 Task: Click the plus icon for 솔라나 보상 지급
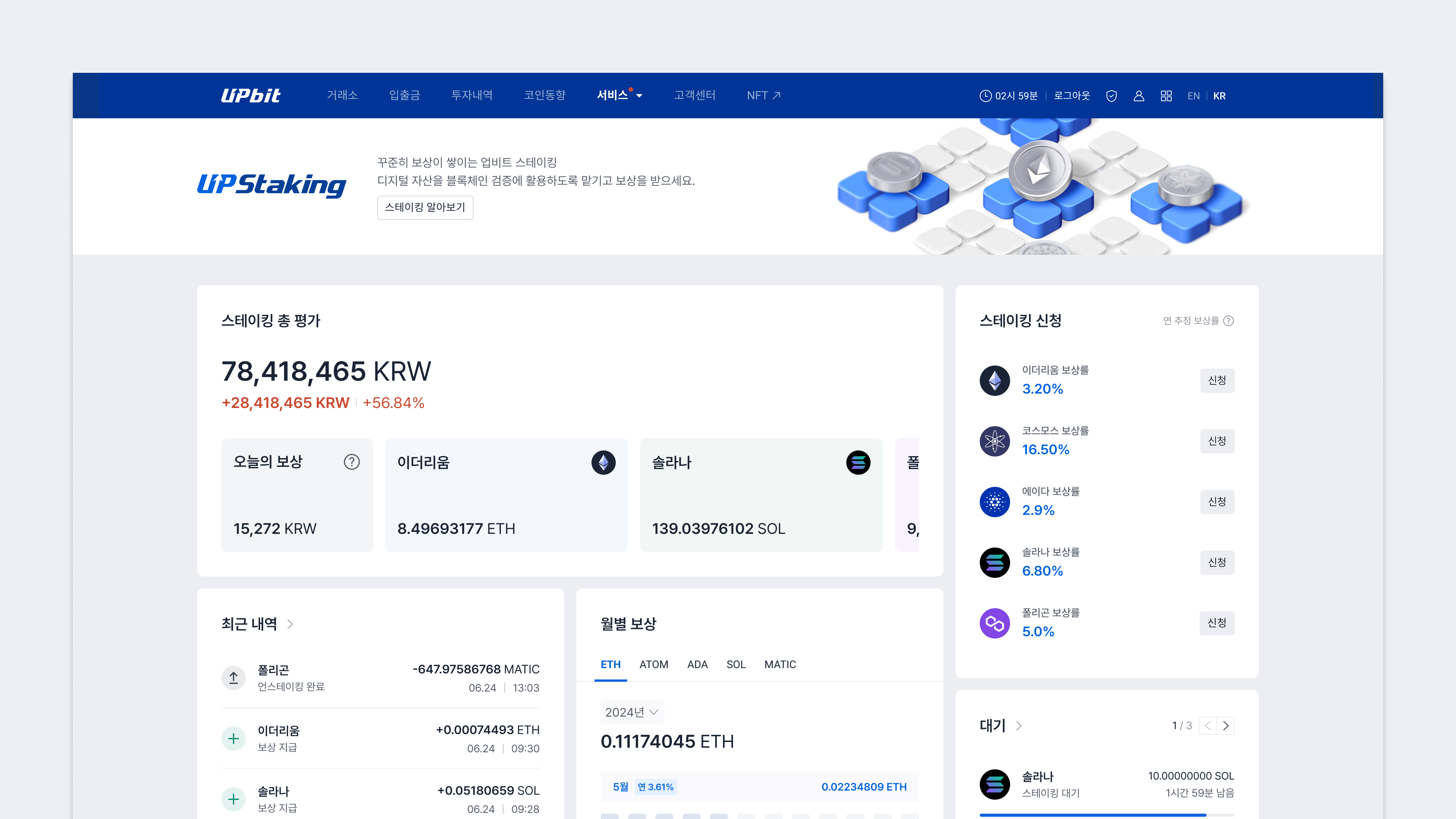(x=234, y=799)
